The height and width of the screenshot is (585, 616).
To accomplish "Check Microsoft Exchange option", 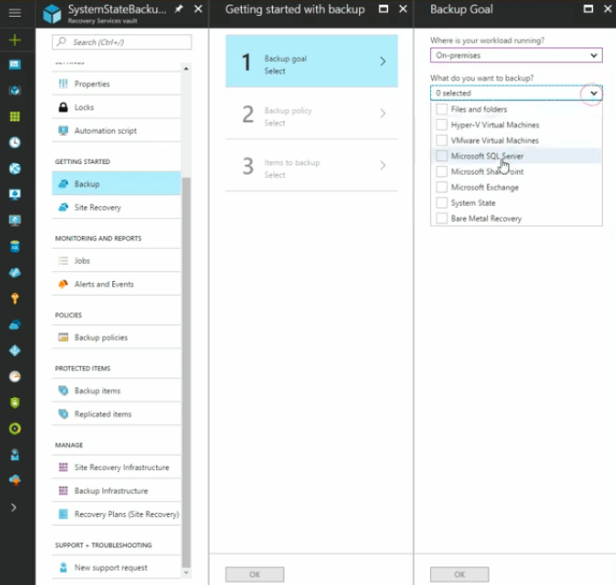I will pos(442,187).
